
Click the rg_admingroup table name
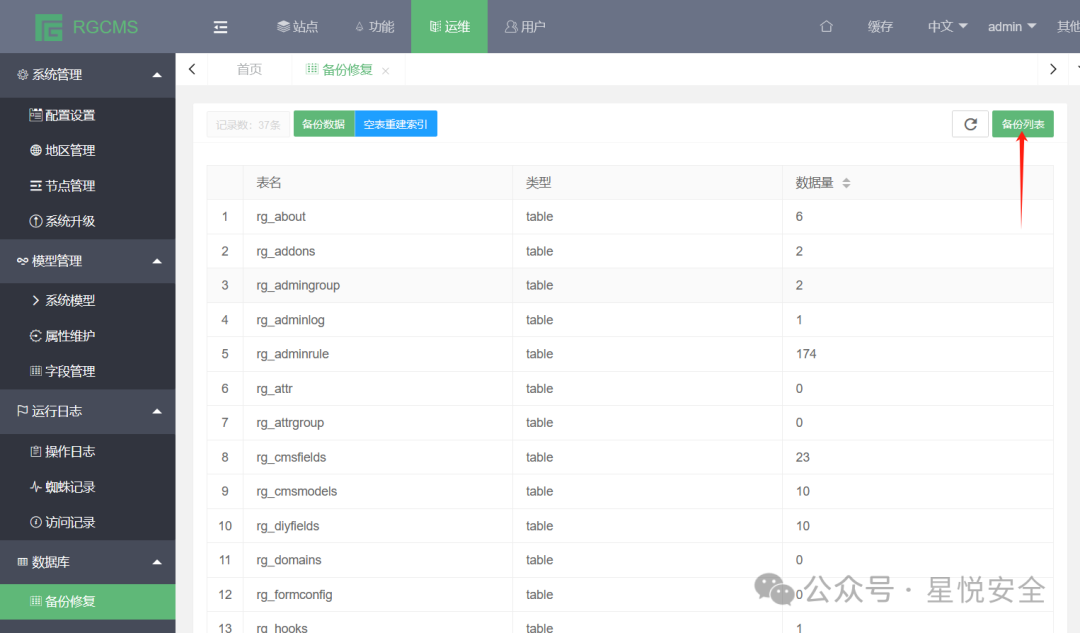[x=298, y=285]
